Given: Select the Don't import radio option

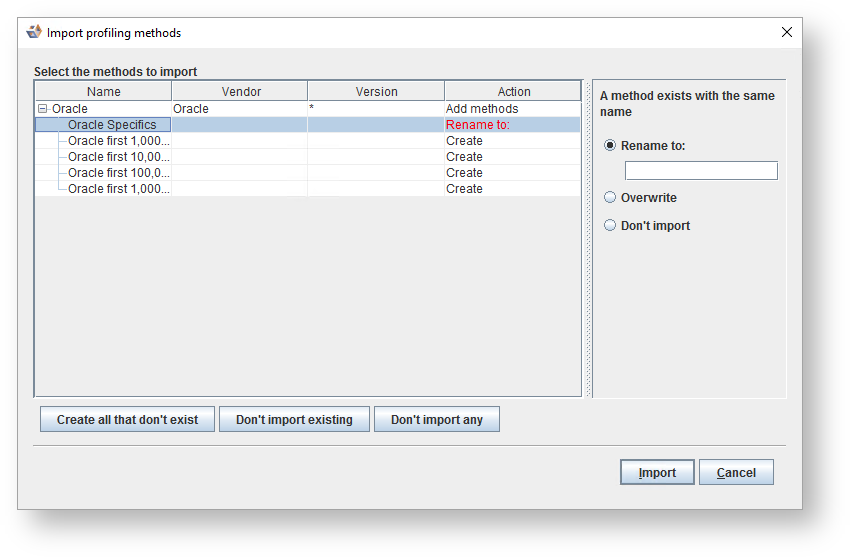Looking at the screenshot, I should [x=610, y=225].
